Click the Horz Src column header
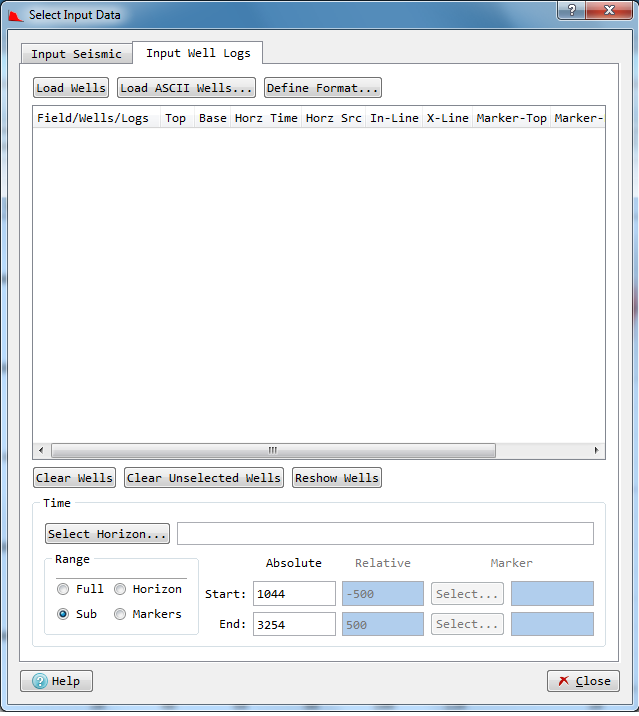 333,118
